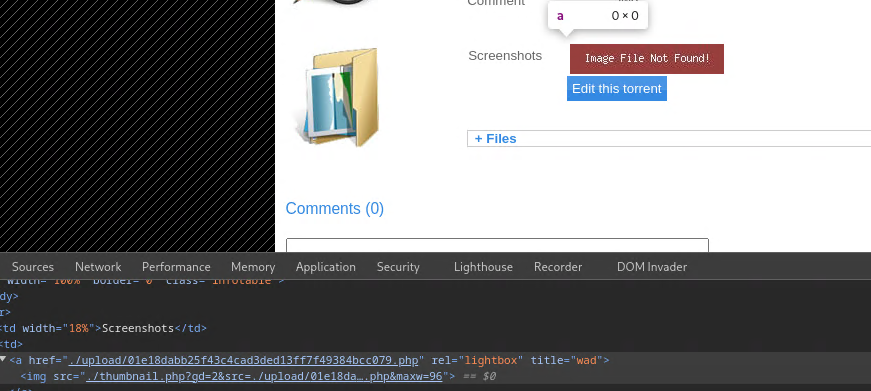Click the Screenshots label on the page
The width and height of the screenshot is (871, 391).
point(505,56)
